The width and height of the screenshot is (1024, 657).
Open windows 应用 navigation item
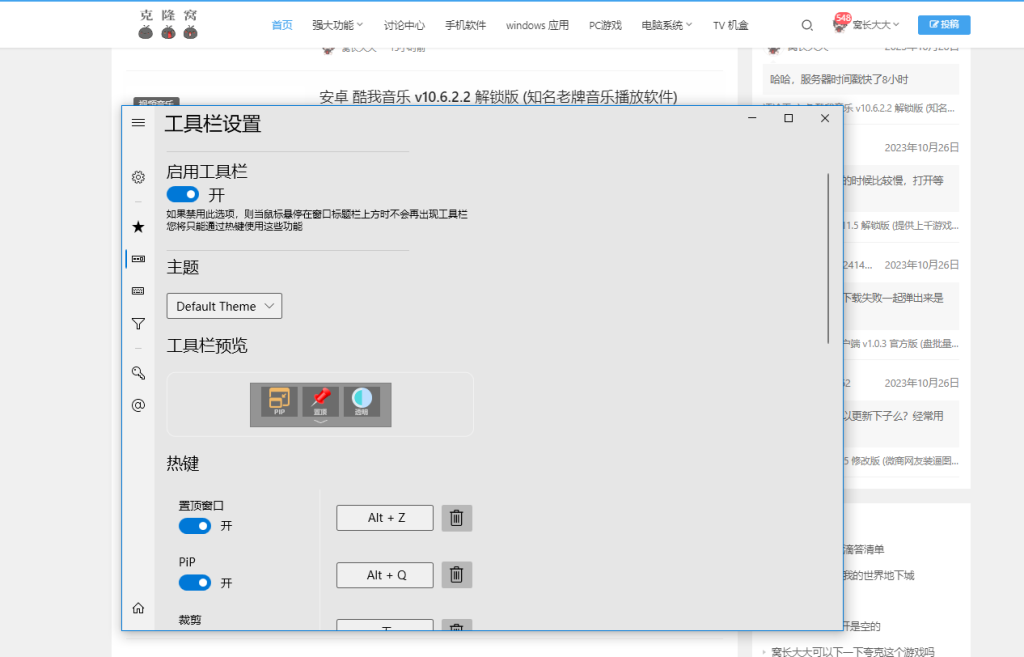537,25
